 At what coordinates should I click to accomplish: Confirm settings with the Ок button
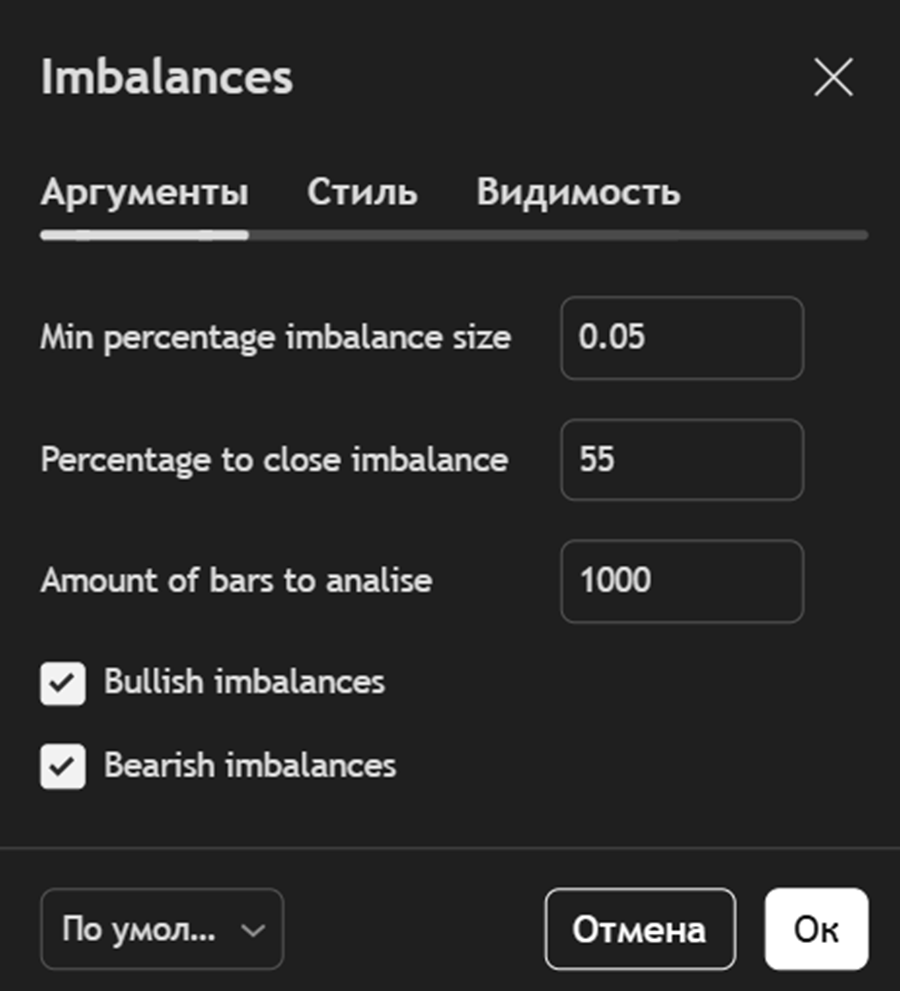[x=816, y=930]
